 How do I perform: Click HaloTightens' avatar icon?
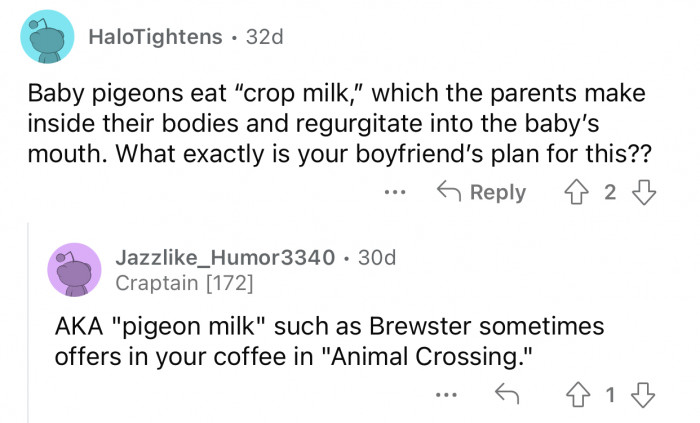[x=46, y=37]
